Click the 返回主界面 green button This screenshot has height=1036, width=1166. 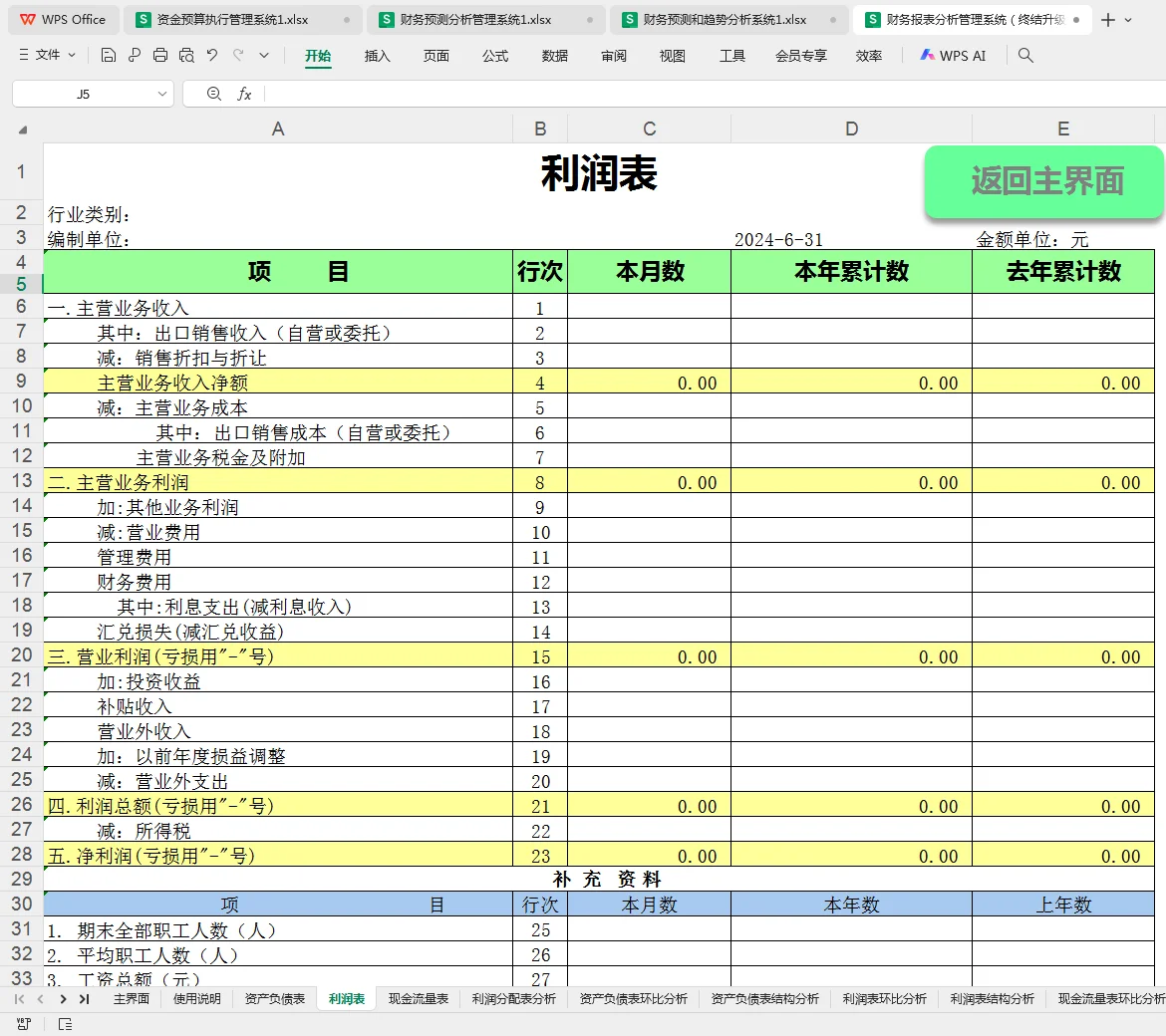click(x=1044, y=181)
